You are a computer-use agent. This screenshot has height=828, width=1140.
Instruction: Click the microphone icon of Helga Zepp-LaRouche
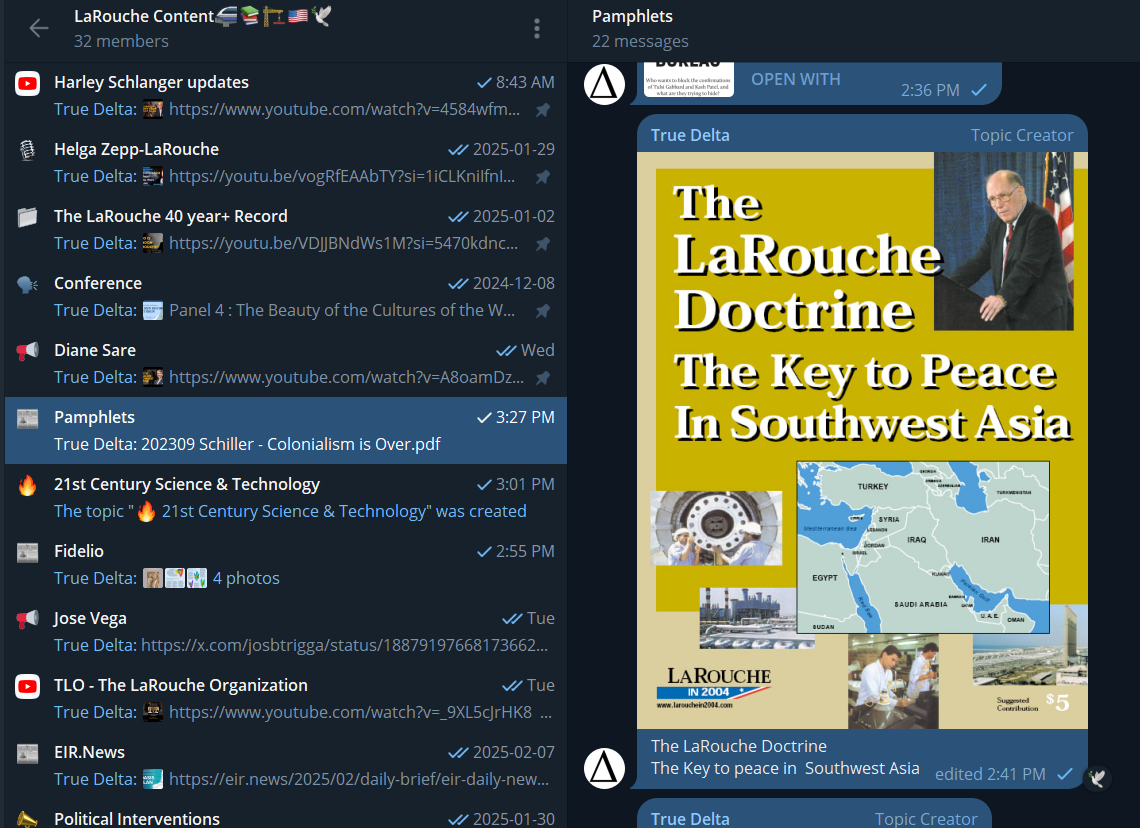(28, 150)
